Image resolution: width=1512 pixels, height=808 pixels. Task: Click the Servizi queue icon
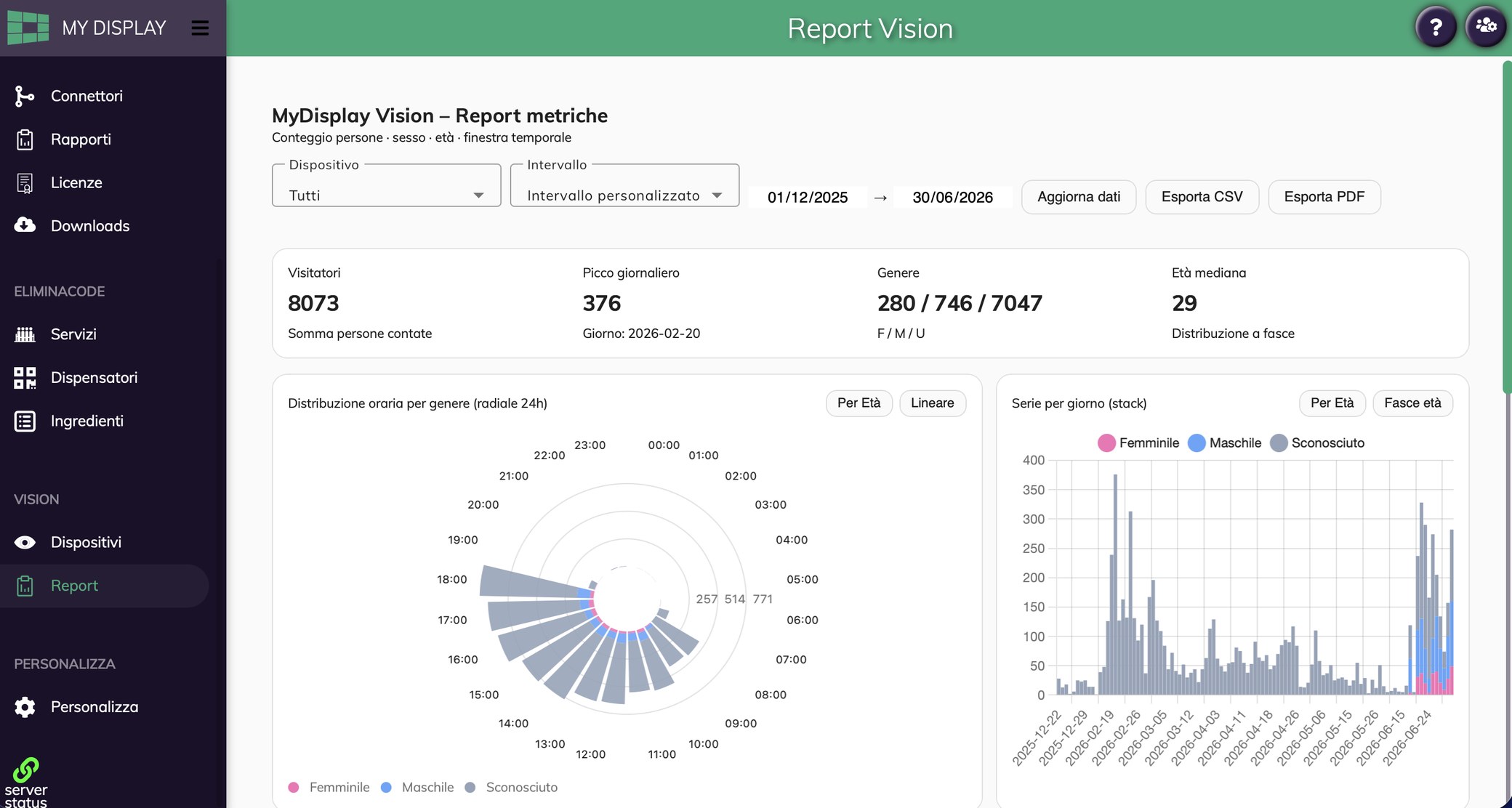tap(25, 334)
